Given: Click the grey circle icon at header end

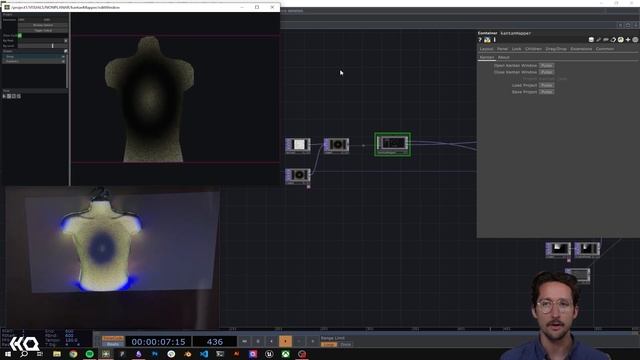Looking at the screenshot, I should pos(635,40).
